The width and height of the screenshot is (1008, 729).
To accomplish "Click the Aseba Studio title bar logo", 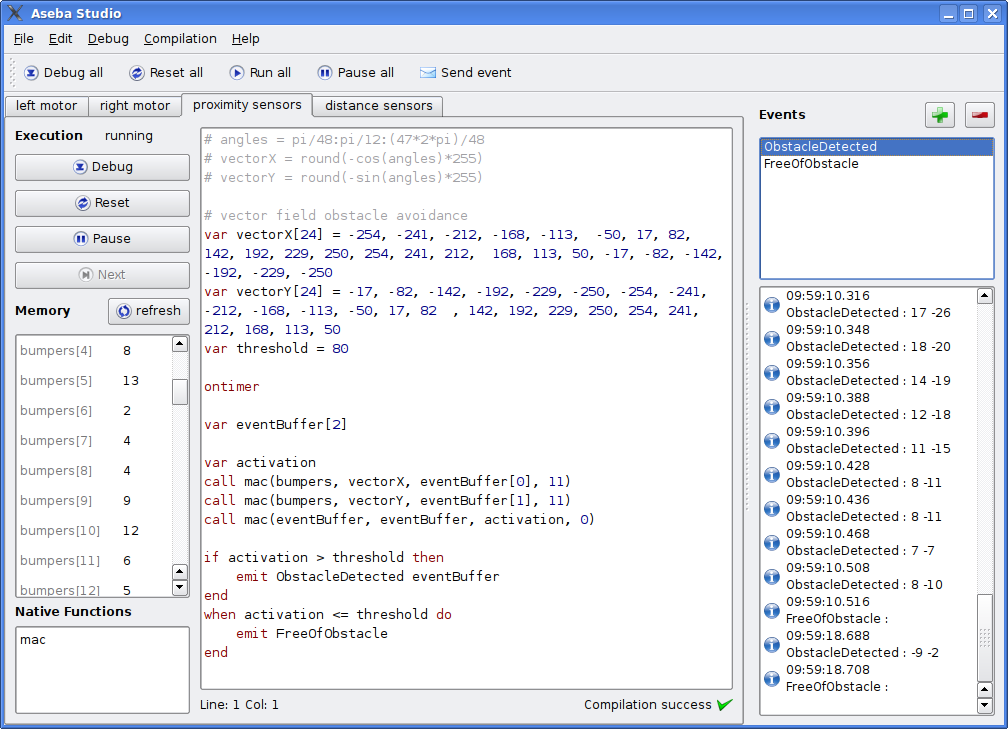I will 15,13.
